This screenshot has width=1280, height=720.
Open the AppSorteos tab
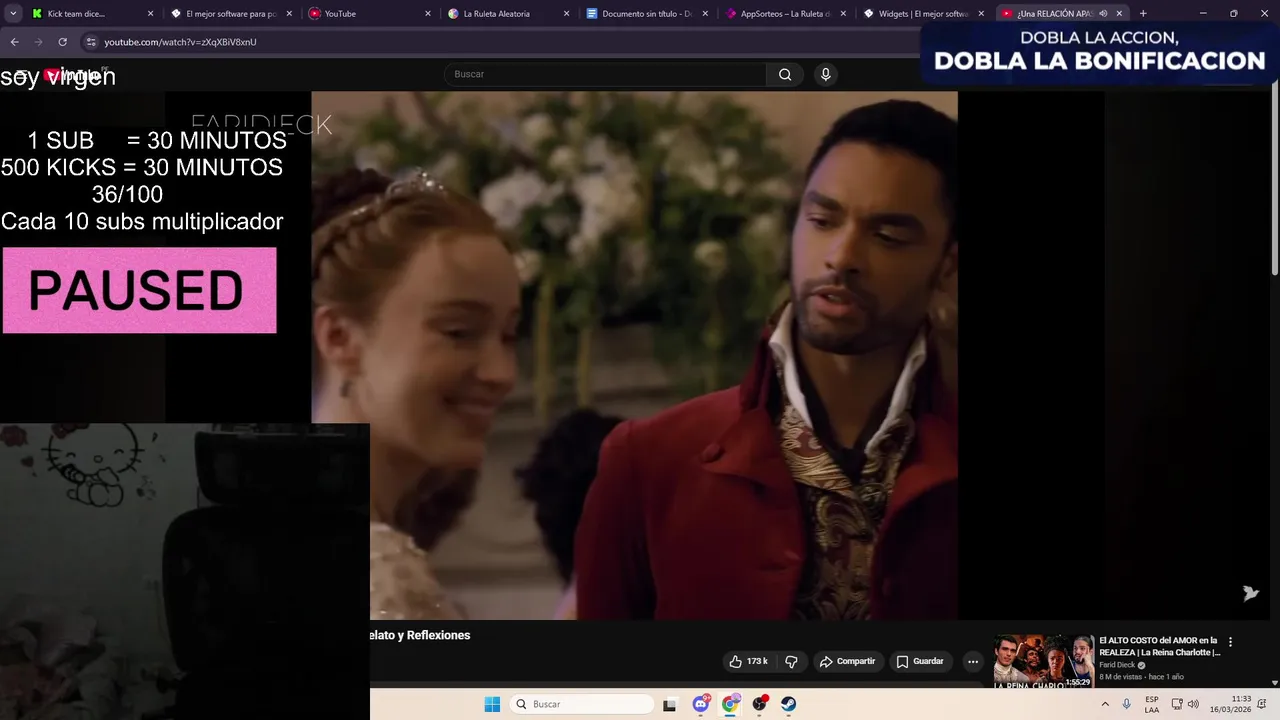tap(785, 14)
